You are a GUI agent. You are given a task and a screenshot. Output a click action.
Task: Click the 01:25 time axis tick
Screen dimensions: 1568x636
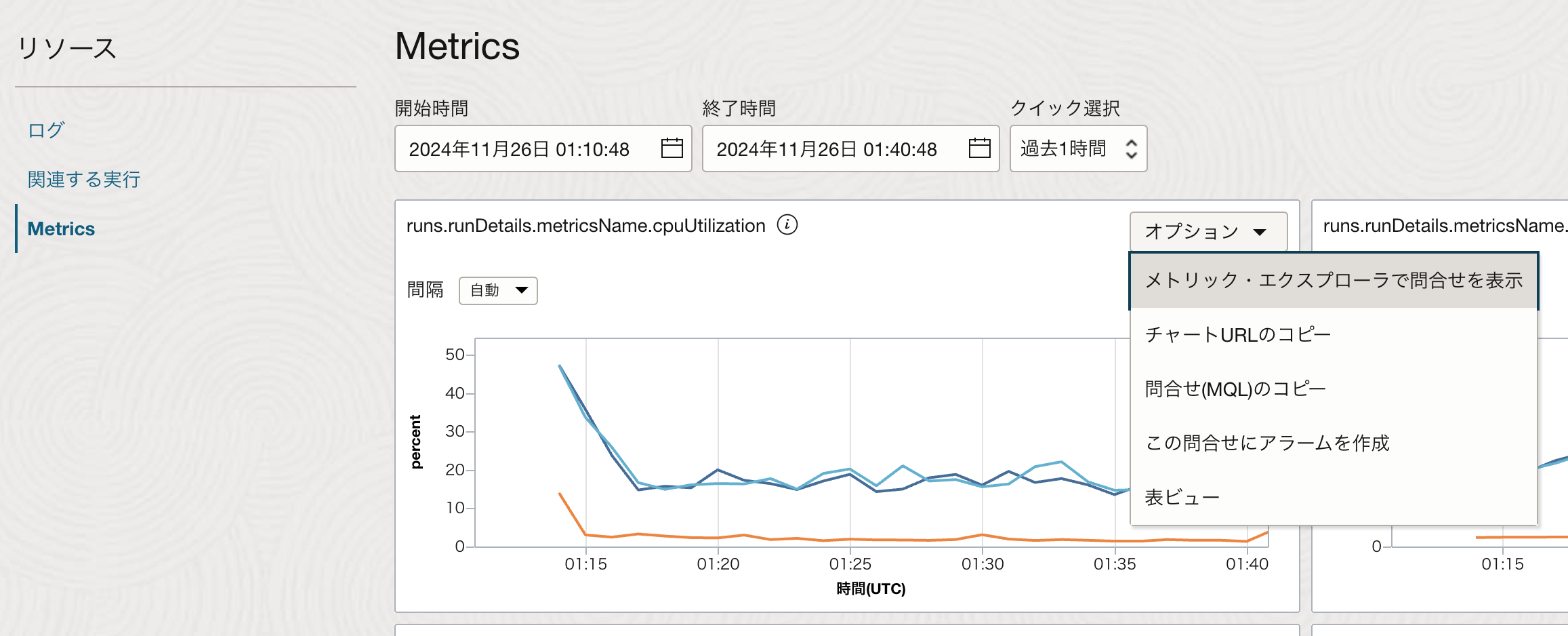pos(850,564)
